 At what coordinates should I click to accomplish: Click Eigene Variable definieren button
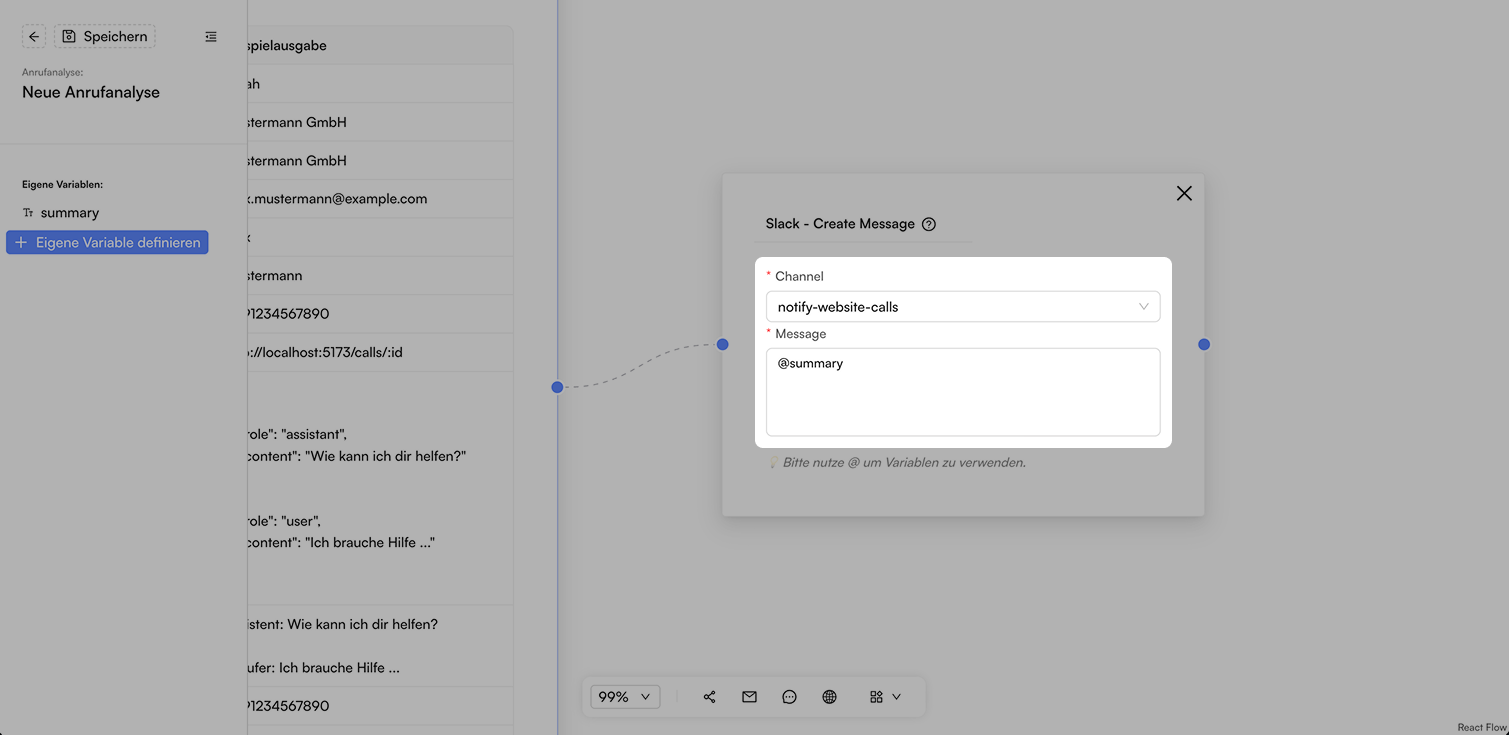107,242
